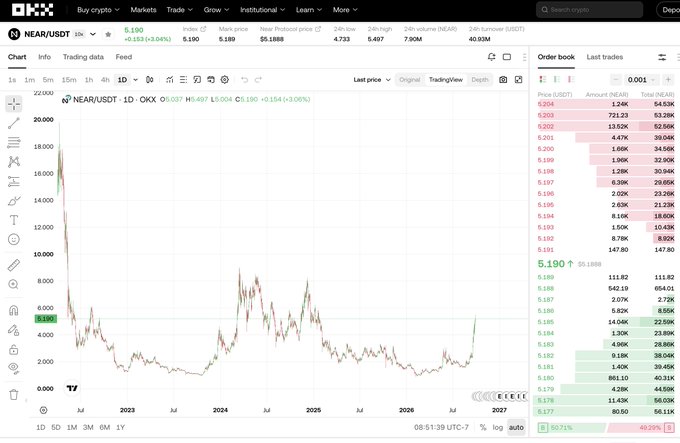This screenshot has height=443, width=680.
Task: Select the trend line drawing tool
Action: click(x=14, y=123)
